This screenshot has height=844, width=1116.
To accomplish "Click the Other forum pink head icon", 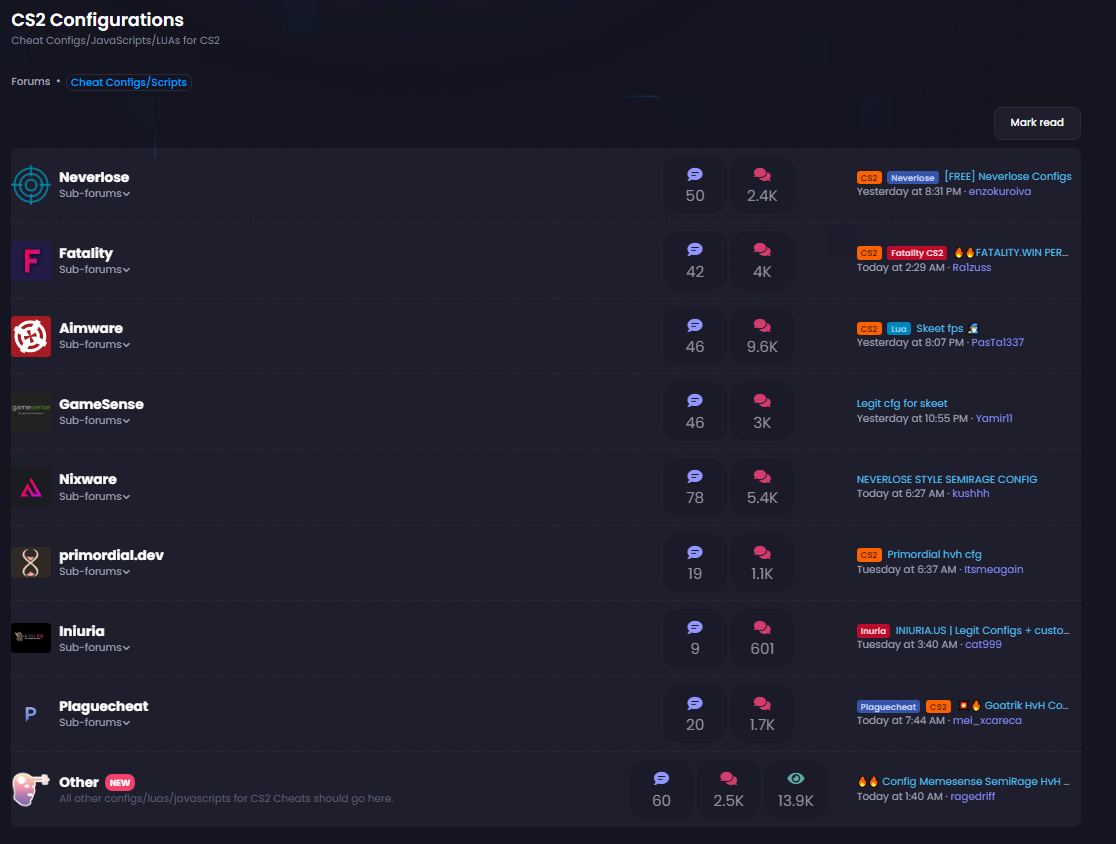I will click(x=31, y=789).
